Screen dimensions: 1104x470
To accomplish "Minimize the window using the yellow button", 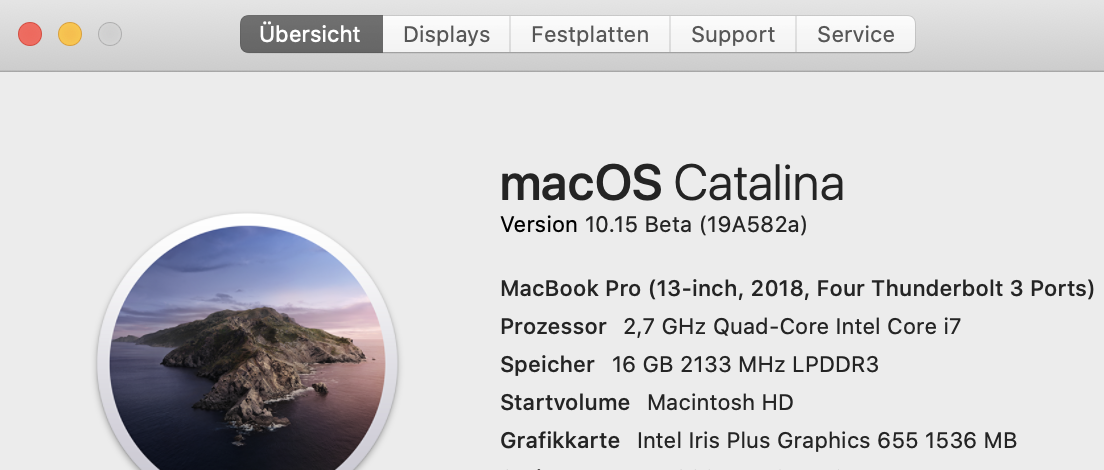I will 70,34.
